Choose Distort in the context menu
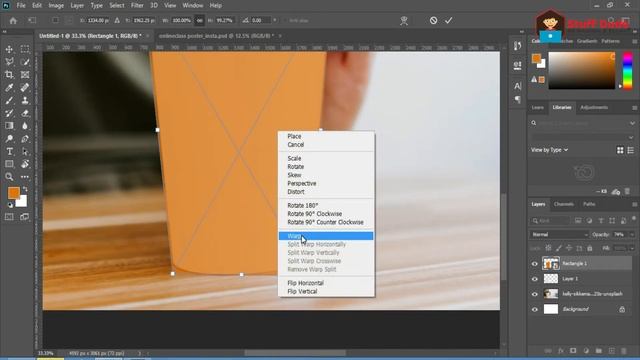 tap(296, 192)
